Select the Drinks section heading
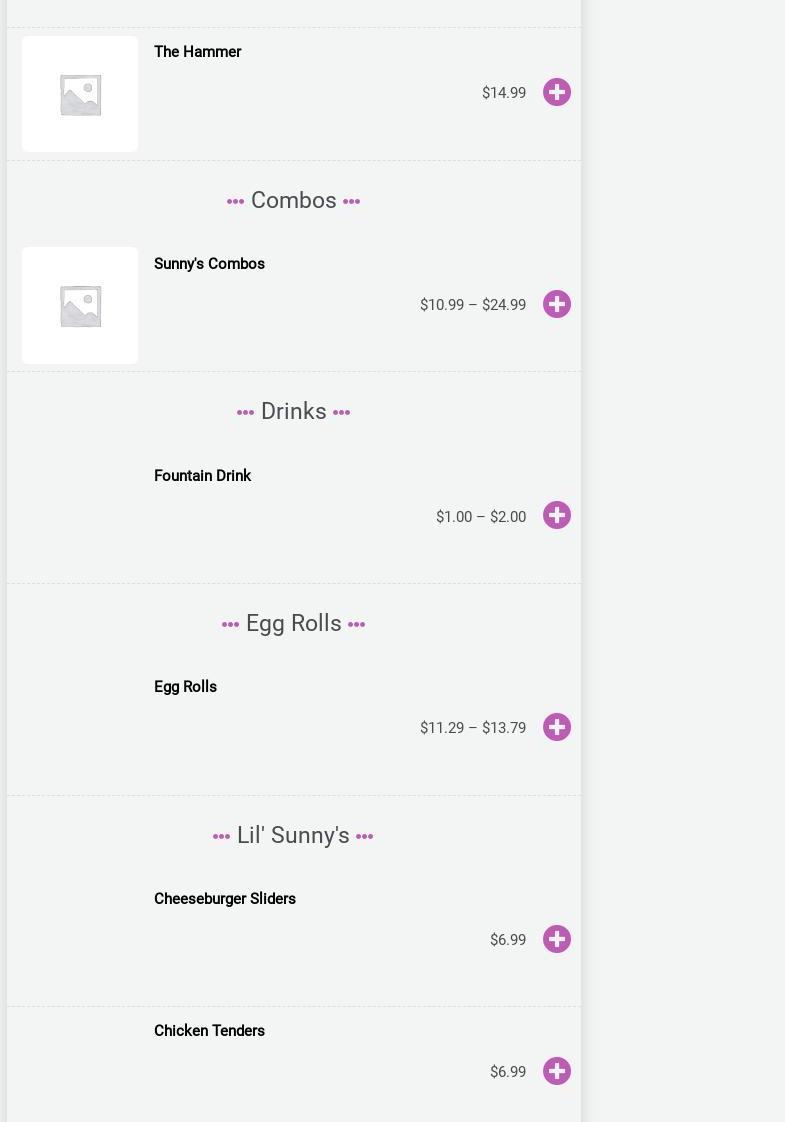This screenshot has height=1122, width=785. [293, 411]
